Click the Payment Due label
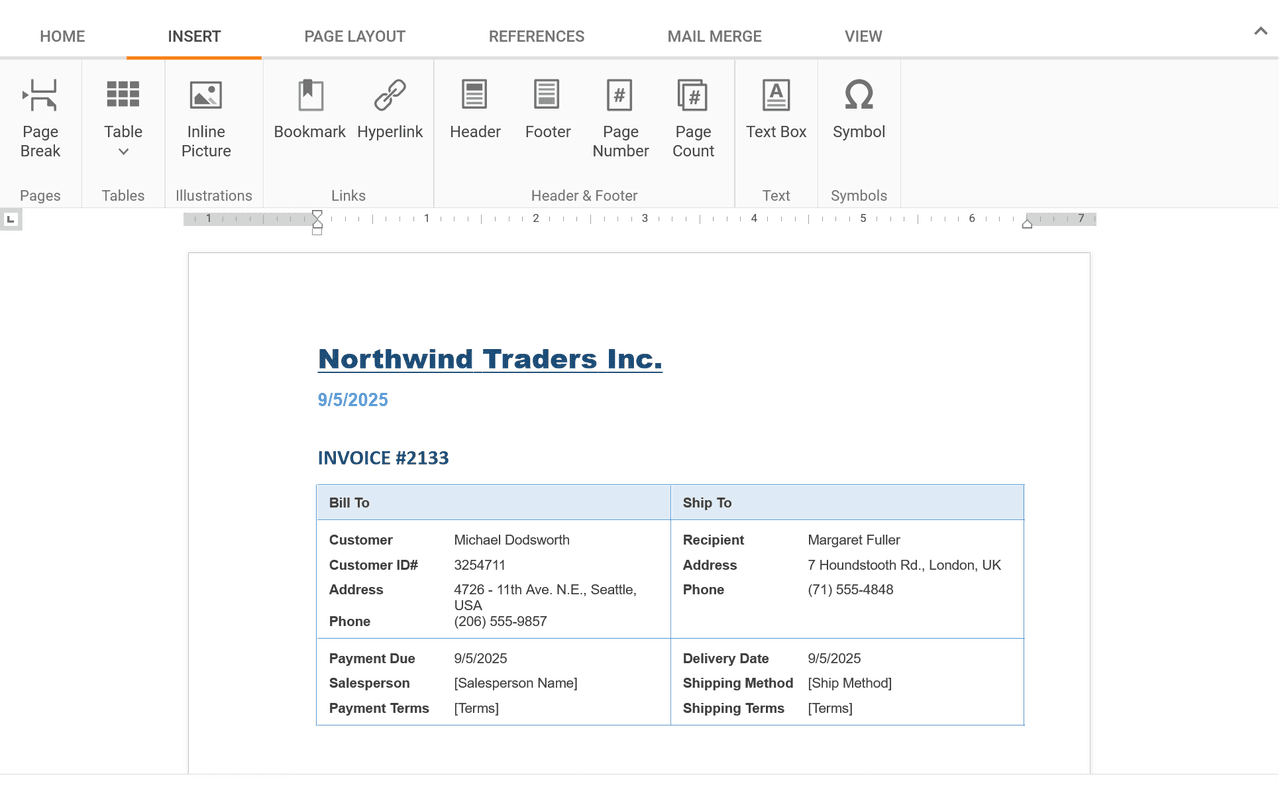This screenshot has width=1280, height=799. pyautogui.click(x=372, y=659)
